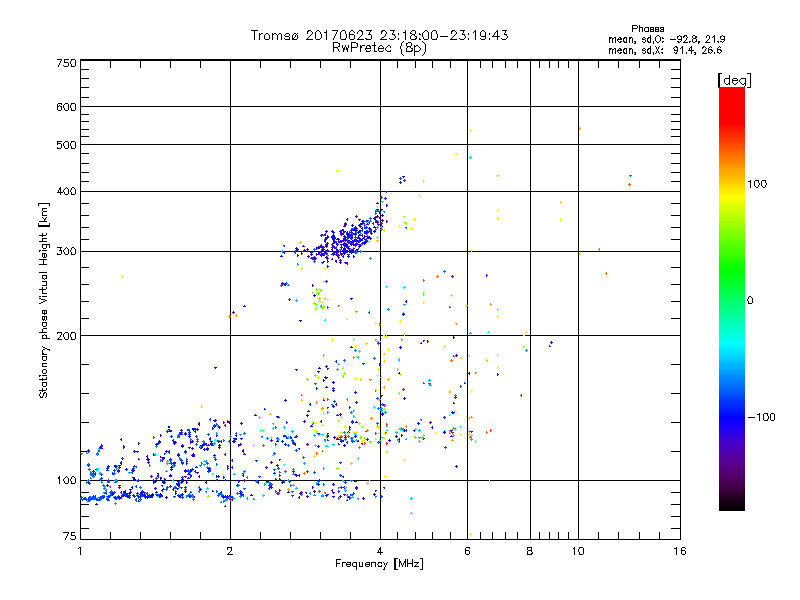Image resolution: width=800 pixels, height=600 pixels.
Task: Click the colorbar tick label '-100'
Action: pyautogui.click(x=761, y=417)
